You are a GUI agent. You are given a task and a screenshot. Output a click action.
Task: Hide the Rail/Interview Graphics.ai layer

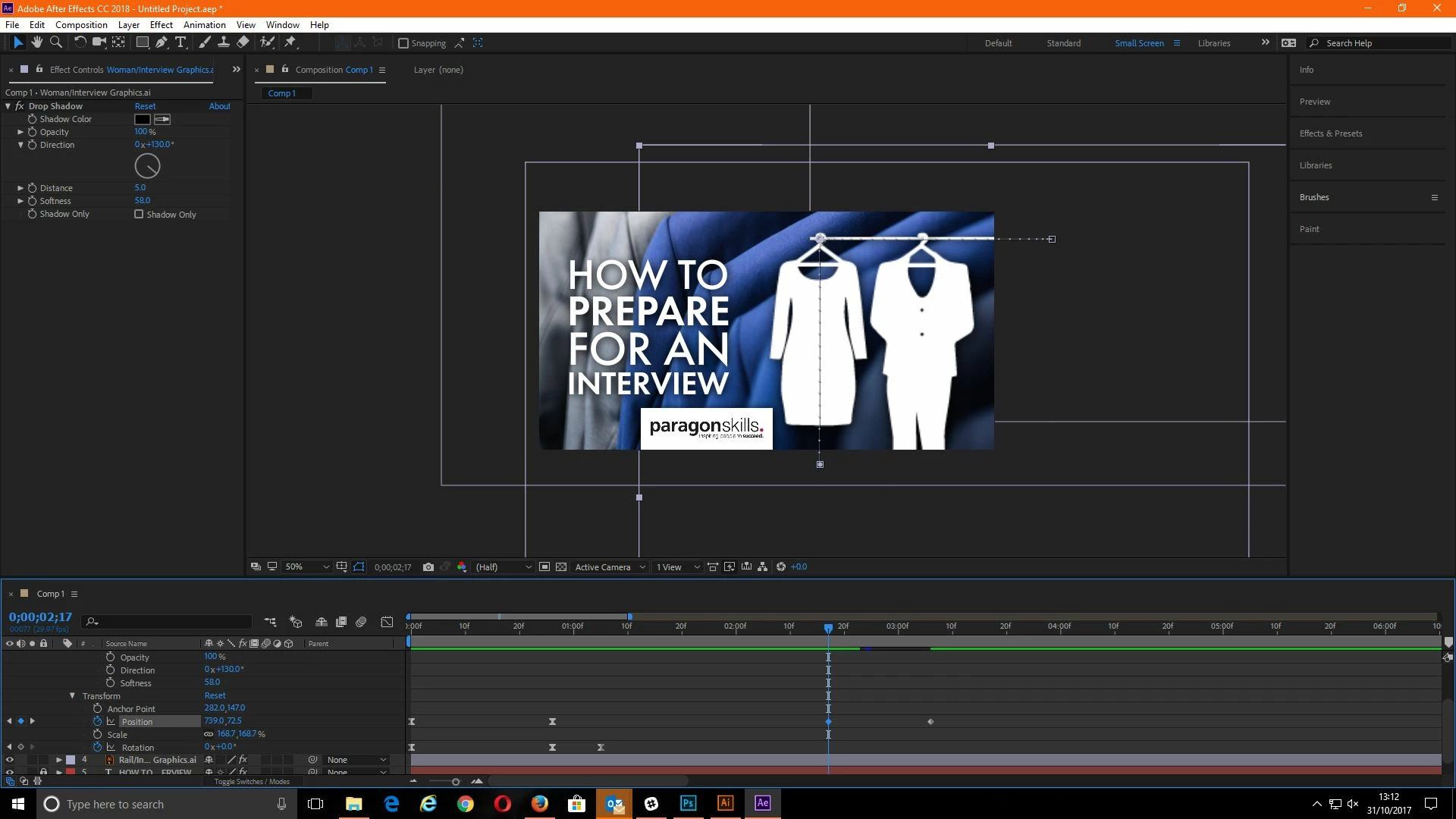pos(10,760)
